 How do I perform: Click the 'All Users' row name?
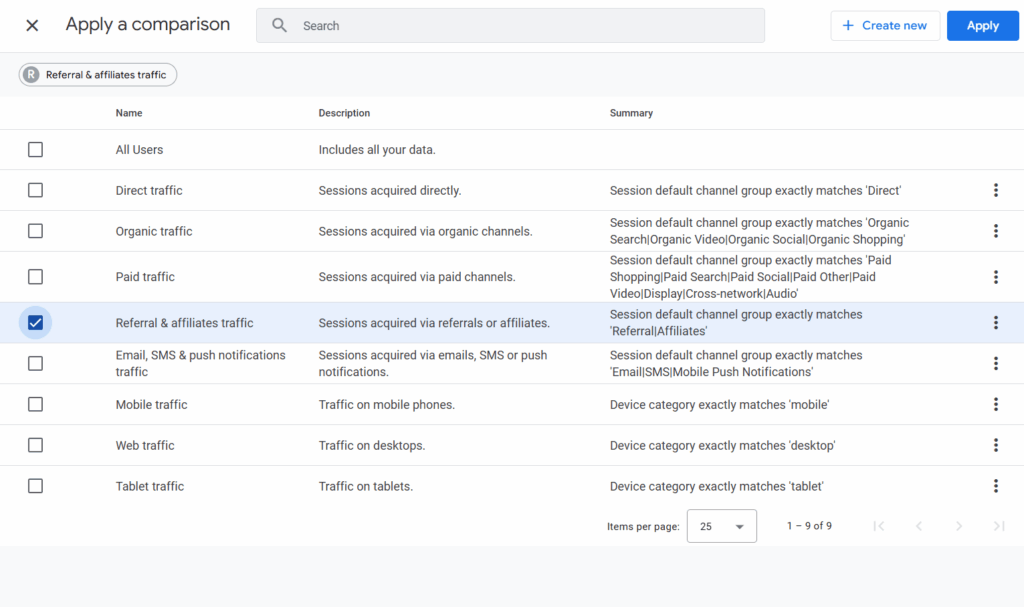[x=139, y=150]
